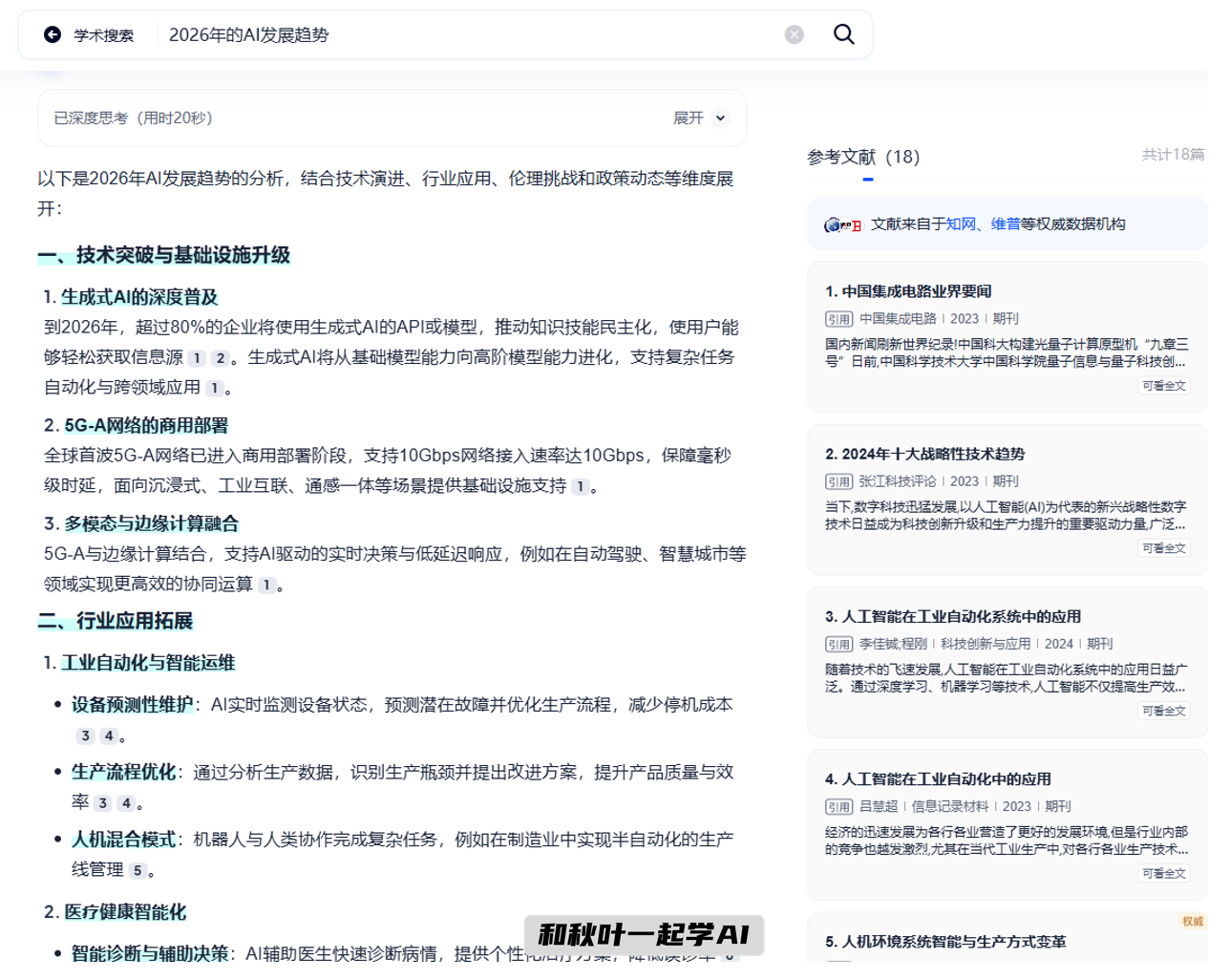Click 可看全文 on reference by 吕慧超
Image resolution: width=1230 pixels, height=980 pixels.
point(1164,872)
